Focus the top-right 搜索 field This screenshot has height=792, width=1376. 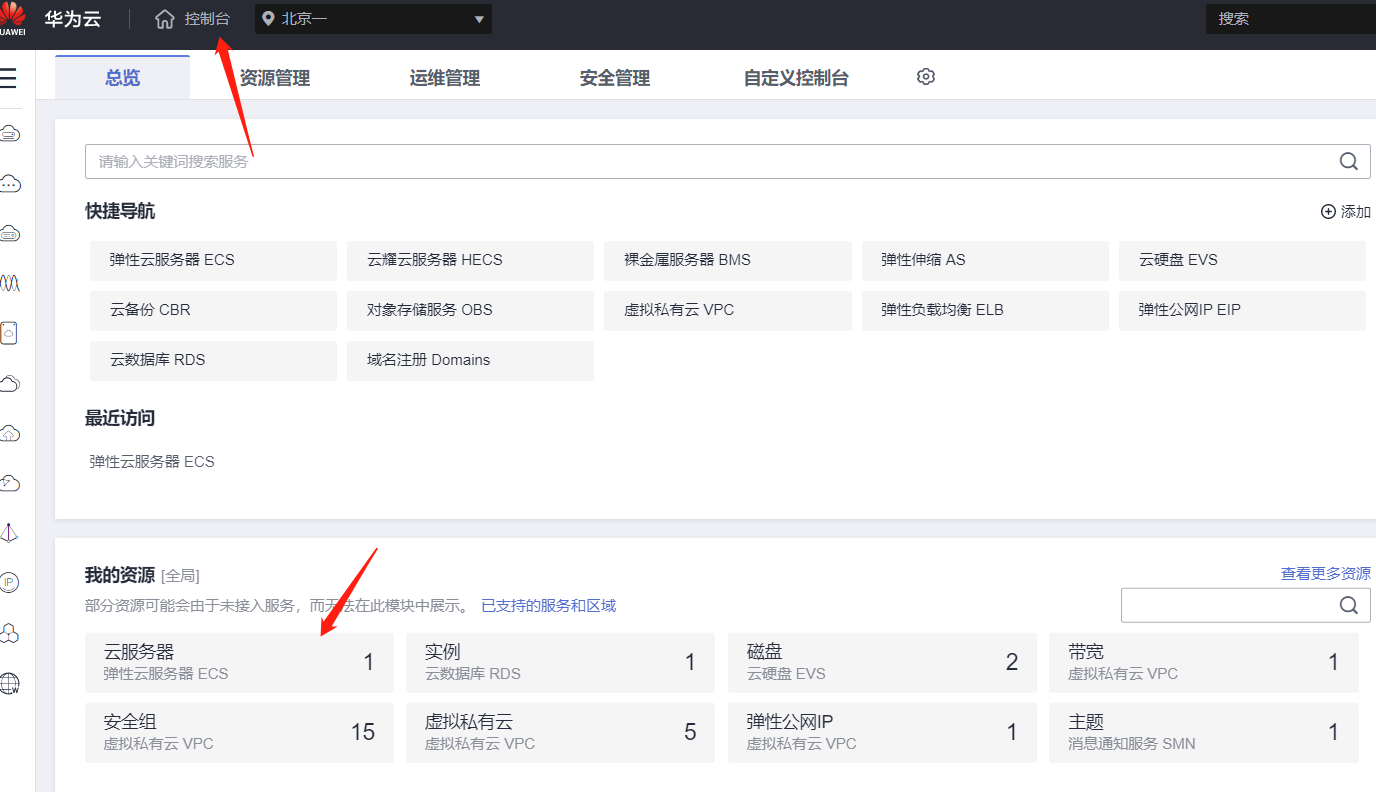pos(1290,18)
